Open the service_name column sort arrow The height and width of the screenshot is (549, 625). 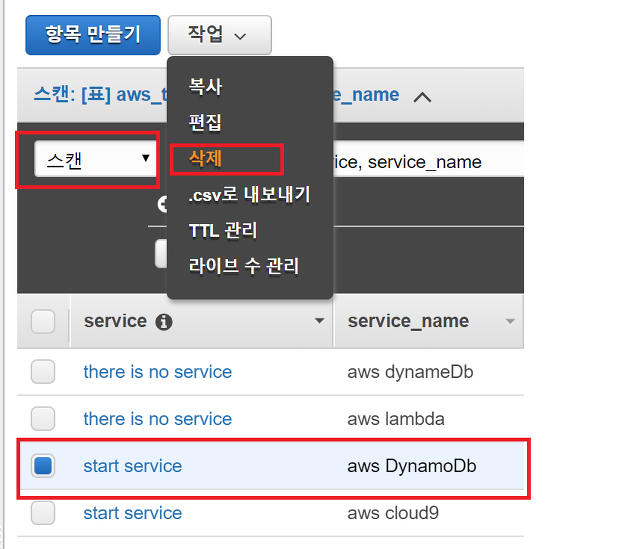510,321
